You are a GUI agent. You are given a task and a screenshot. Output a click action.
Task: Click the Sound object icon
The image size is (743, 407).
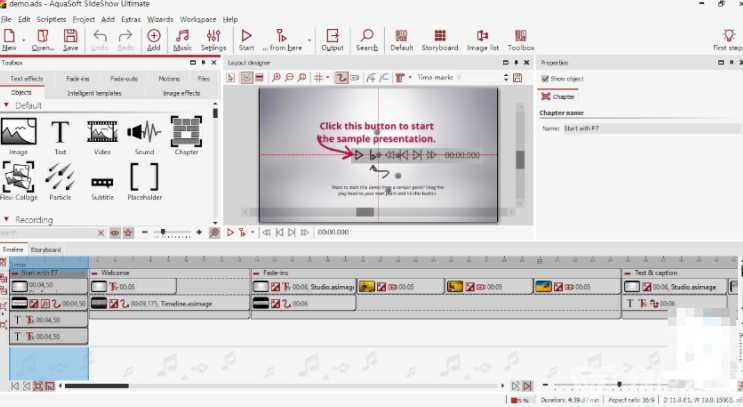(x=144, y=132)
